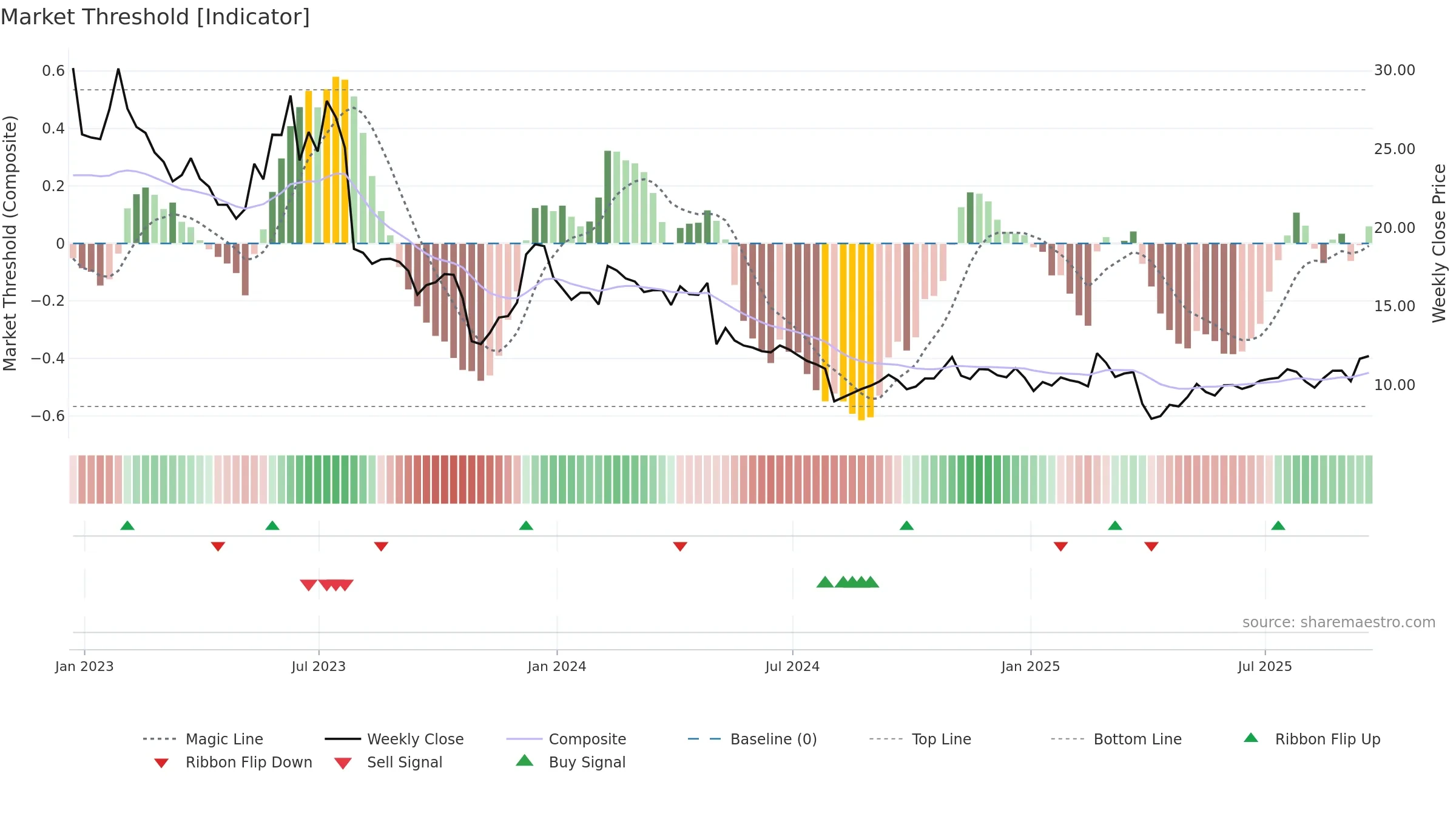Screen dimensions: 1456x819
Task: Click the Jul 2024 x-axis label
Action: tap(792, 667)
